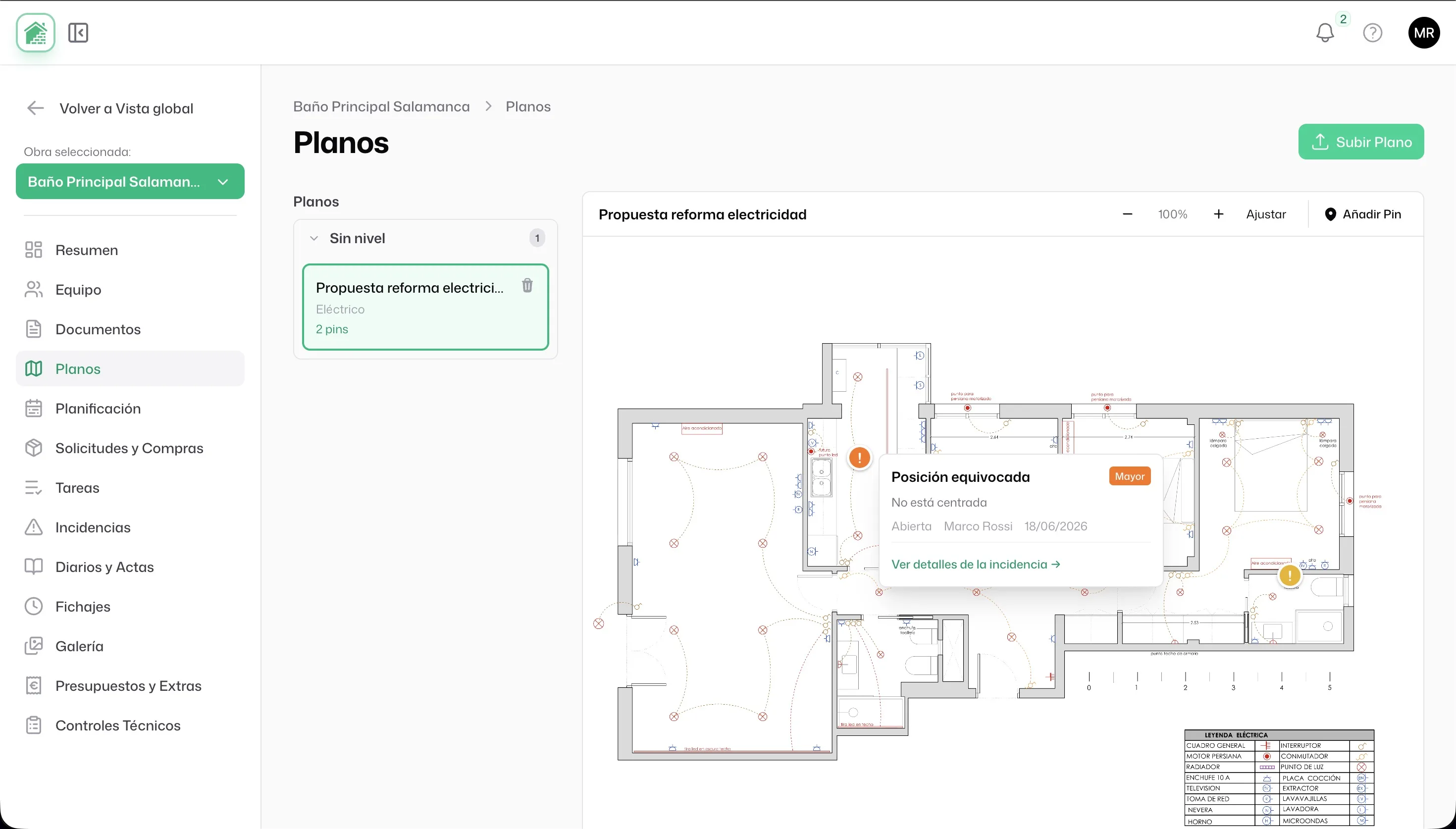
Task: Click the Presupuestos y Extras euro icon
Action: [x=34, y=685]
